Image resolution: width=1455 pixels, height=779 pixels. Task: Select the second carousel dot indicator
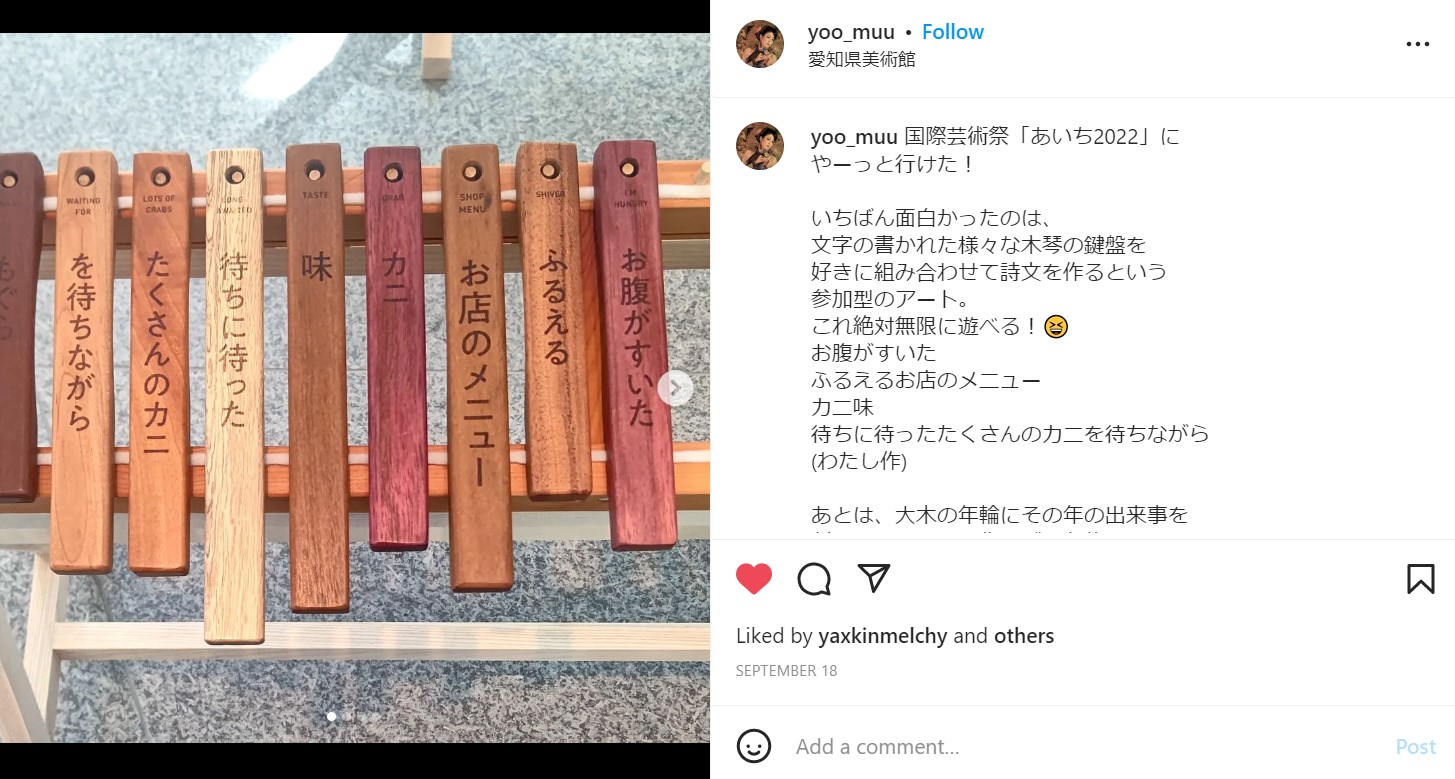347,716
